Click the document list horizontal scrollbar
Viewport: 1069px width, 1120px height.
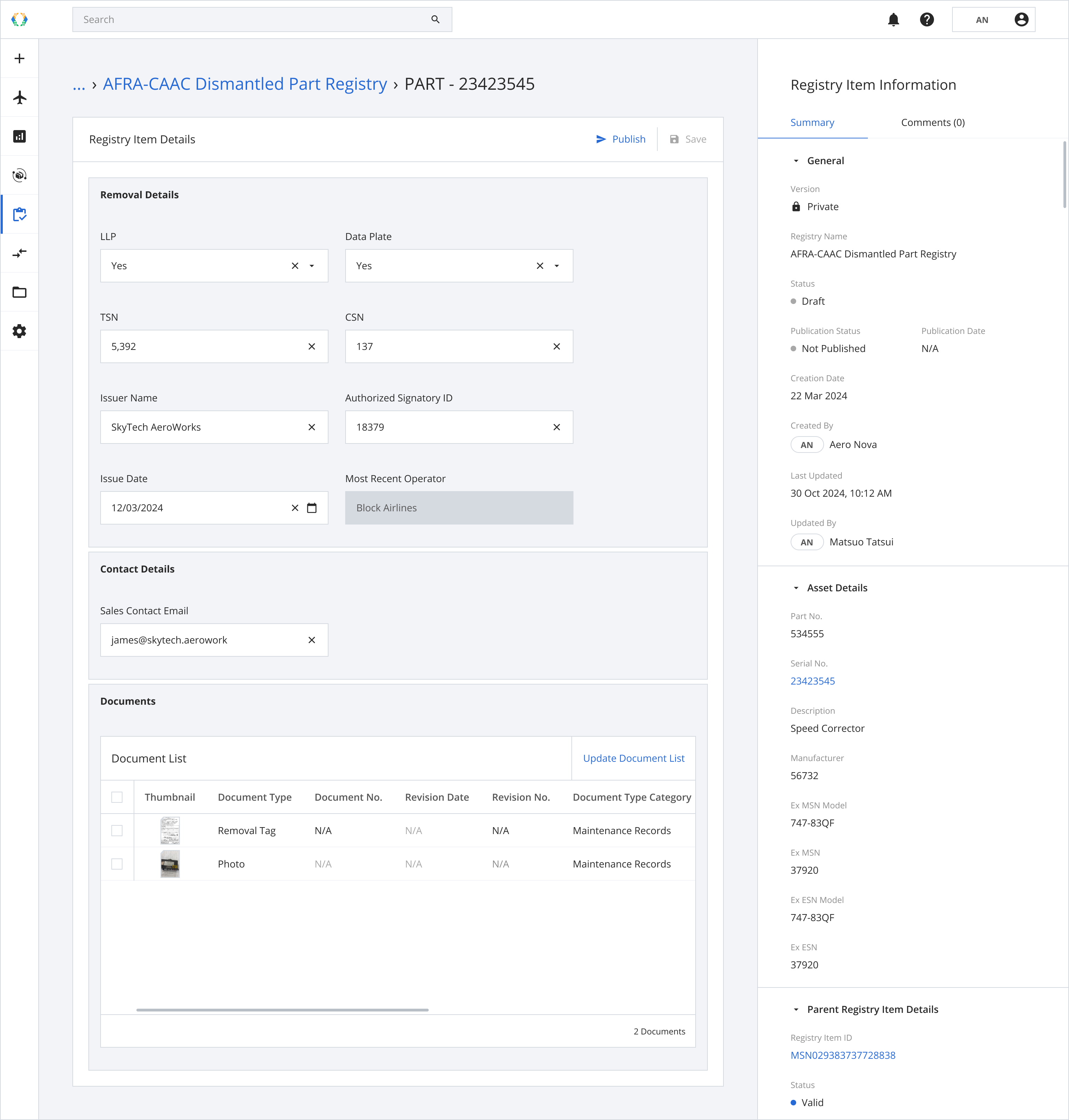(282, 1010)
